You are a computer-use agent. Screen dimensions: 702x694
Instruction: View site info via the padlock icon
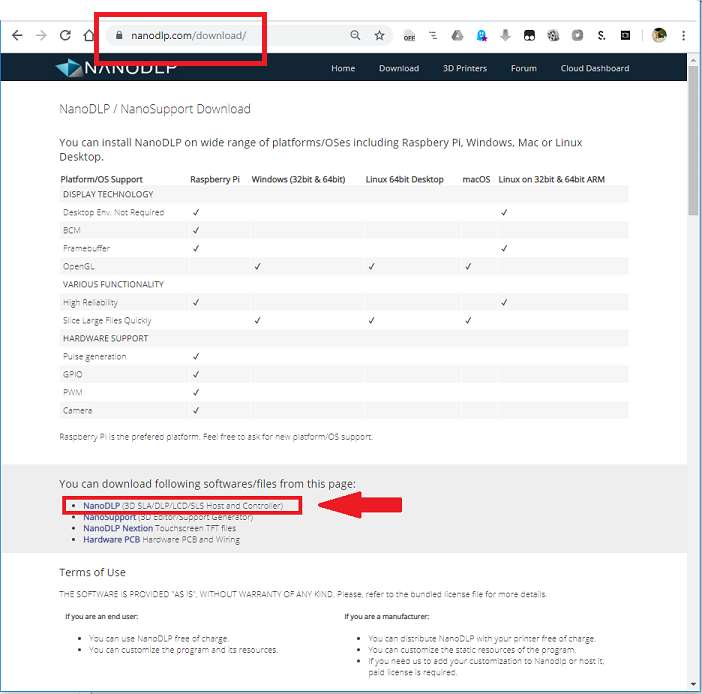[119, 35]
